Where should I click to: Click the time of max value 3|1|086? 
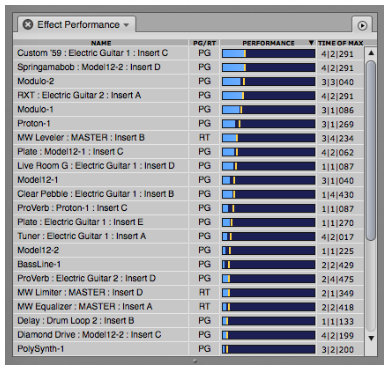pyautogui.click(x=337, y=110)
